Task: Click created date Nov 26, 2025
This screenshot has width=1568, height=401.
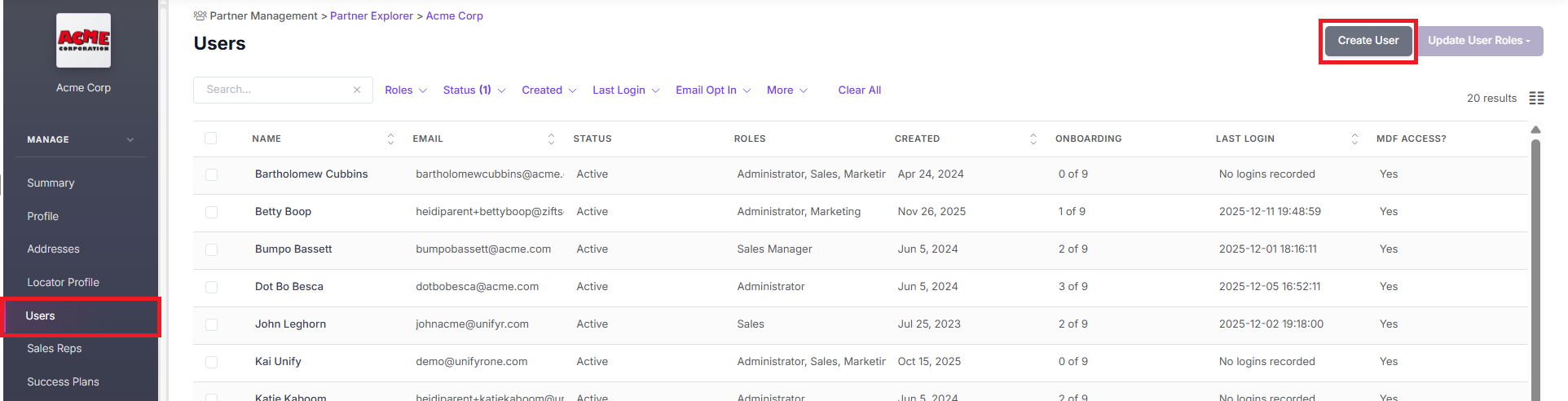Action: coord(932,211)
